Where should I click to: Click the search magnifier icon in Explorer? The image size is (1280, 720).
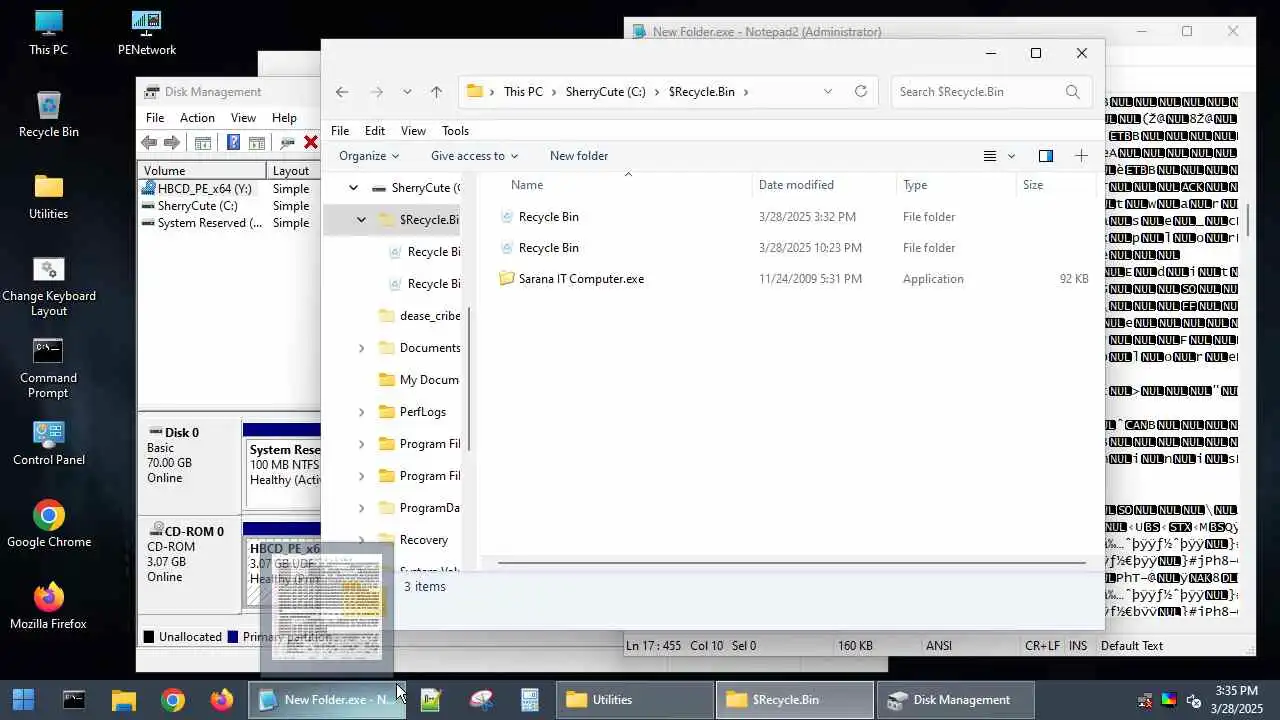coord(1072,92)
